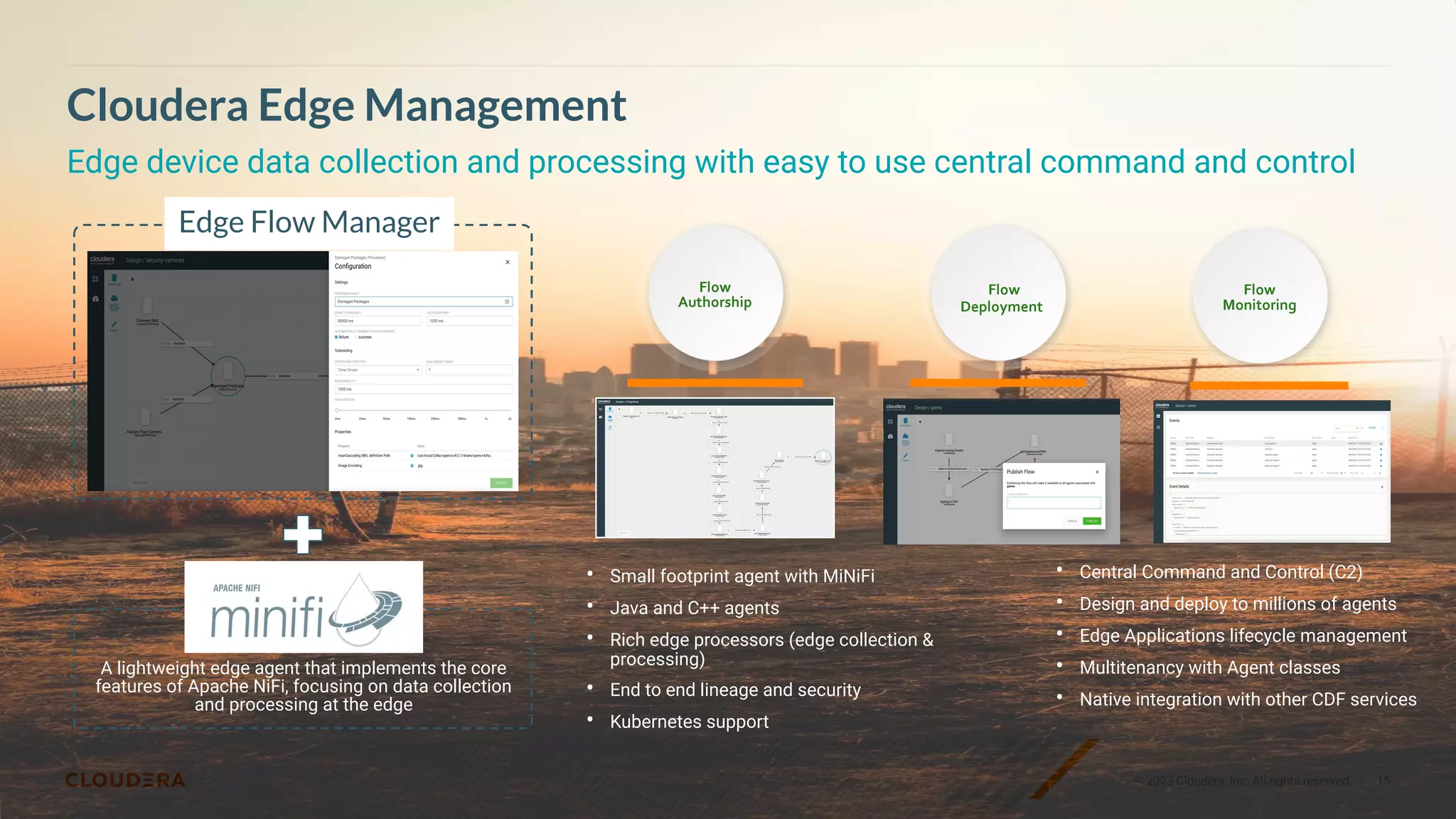The width and height of the screenshot is (1456, 819).
Task: Click the 'Kubernetes support' bullet text
Action: tap(689, 722)
